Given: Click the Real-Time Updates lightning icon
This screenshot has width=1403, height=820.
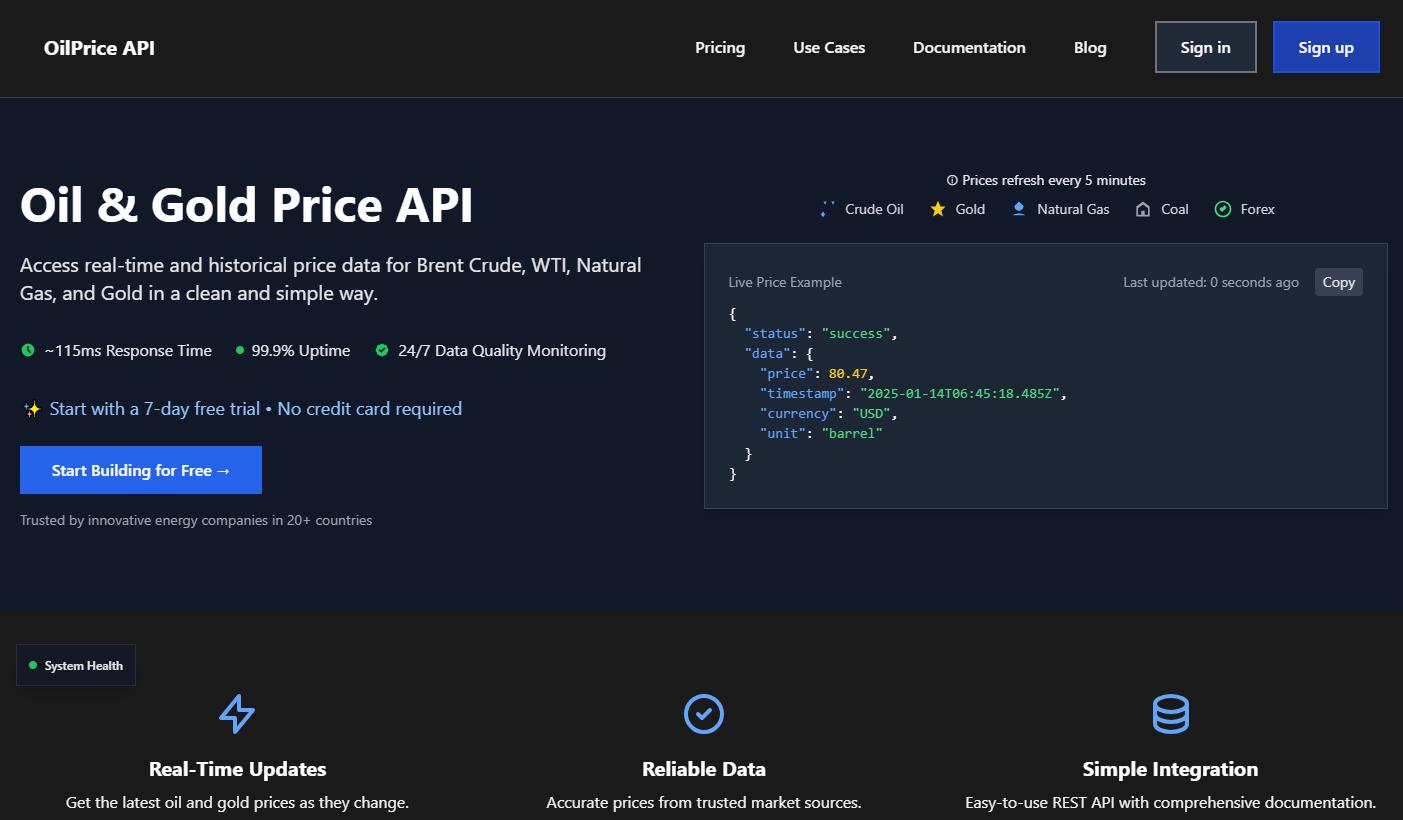Looking at the screenshot, I should (237, 714).
